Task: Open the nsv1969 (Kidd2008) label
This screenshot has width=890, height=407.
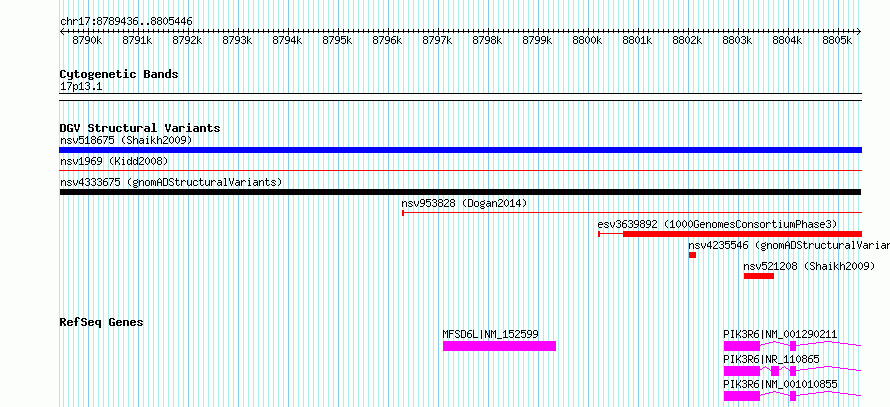Action: click(x=114, y=161)
